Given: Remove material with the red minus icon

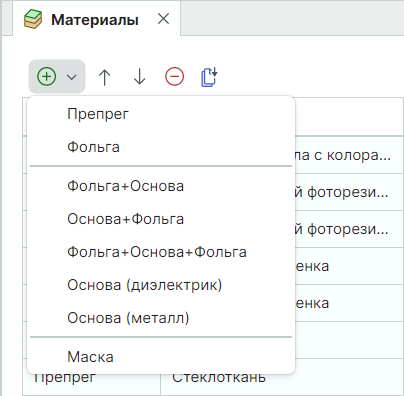Looking at the screenshot, I should pos(174,77).
